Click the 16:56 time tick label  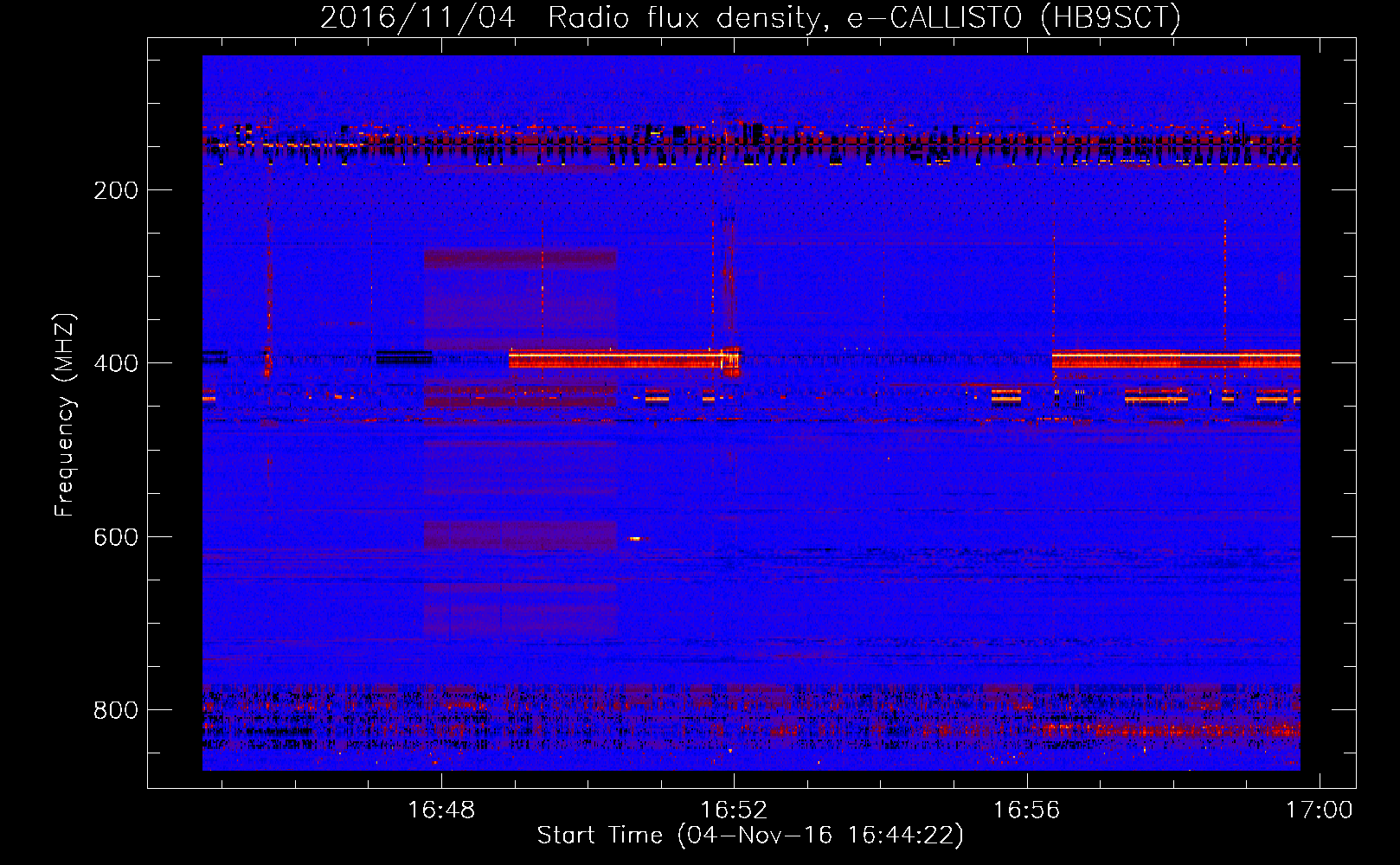[x=1026, y=811]
